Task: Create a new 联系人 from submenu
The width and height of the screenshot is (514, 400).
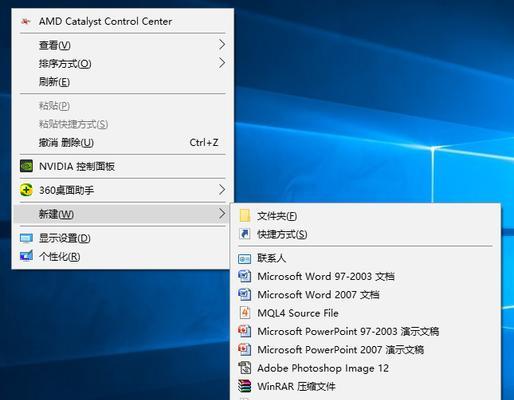Action: (365, 258)
